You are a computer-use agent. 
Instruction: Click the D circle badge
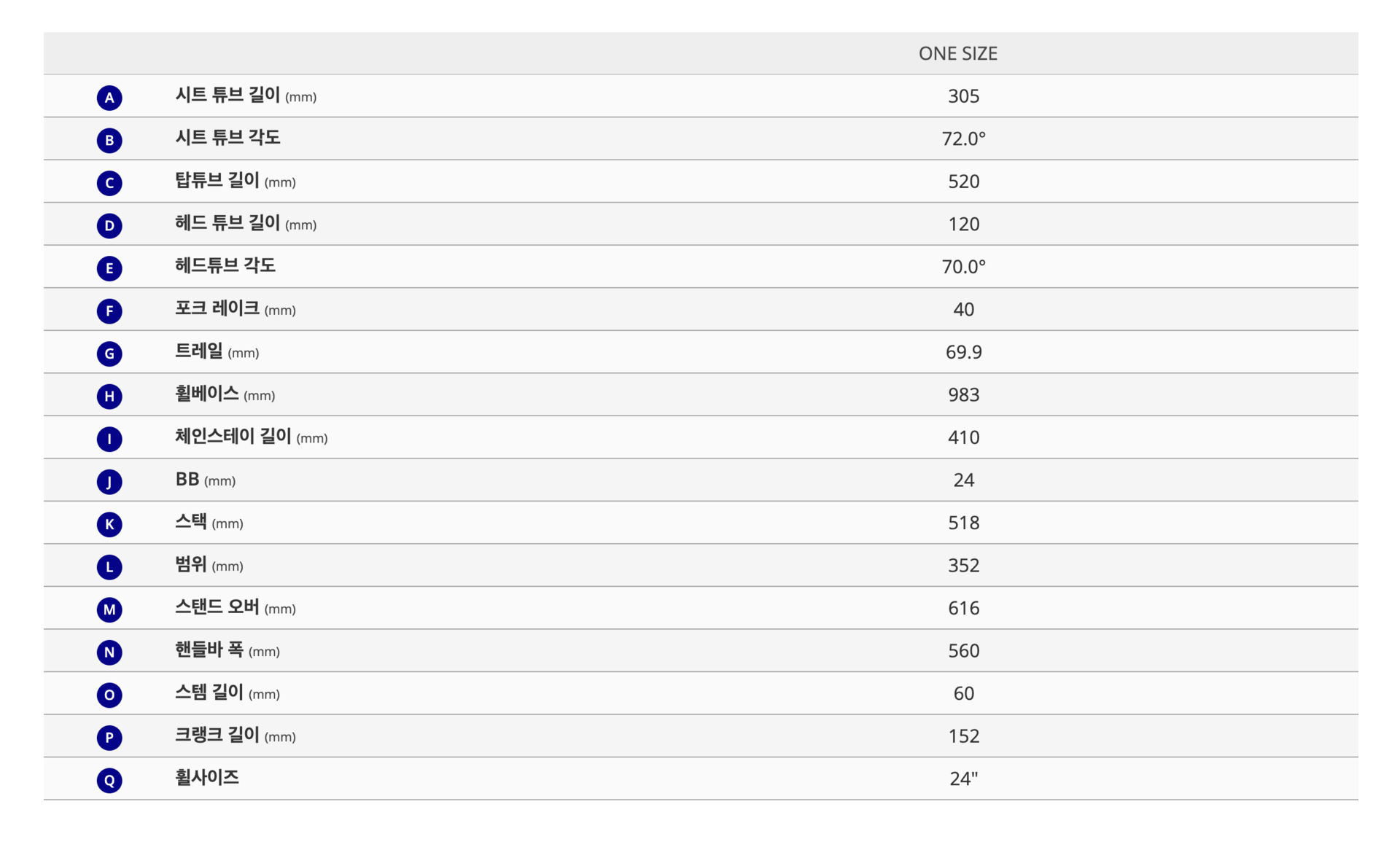click(x=109, y=225)
